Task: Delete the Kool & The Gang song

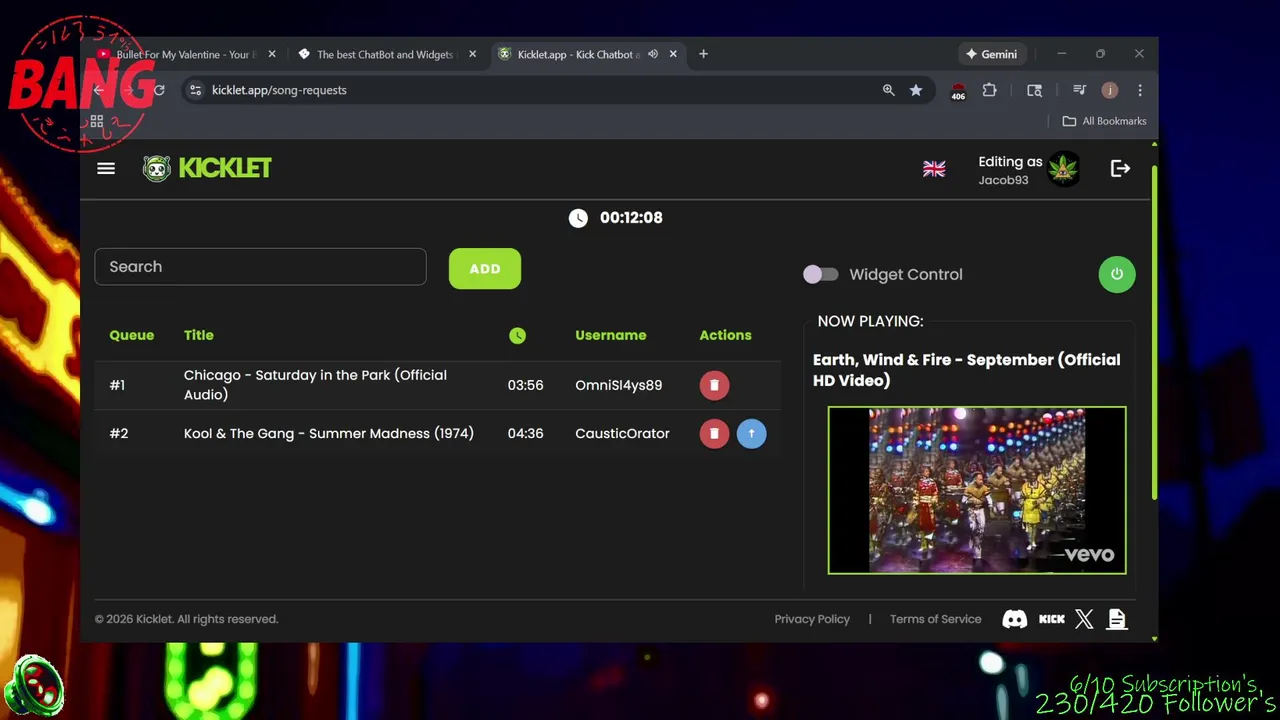Action: click(714, 433)
